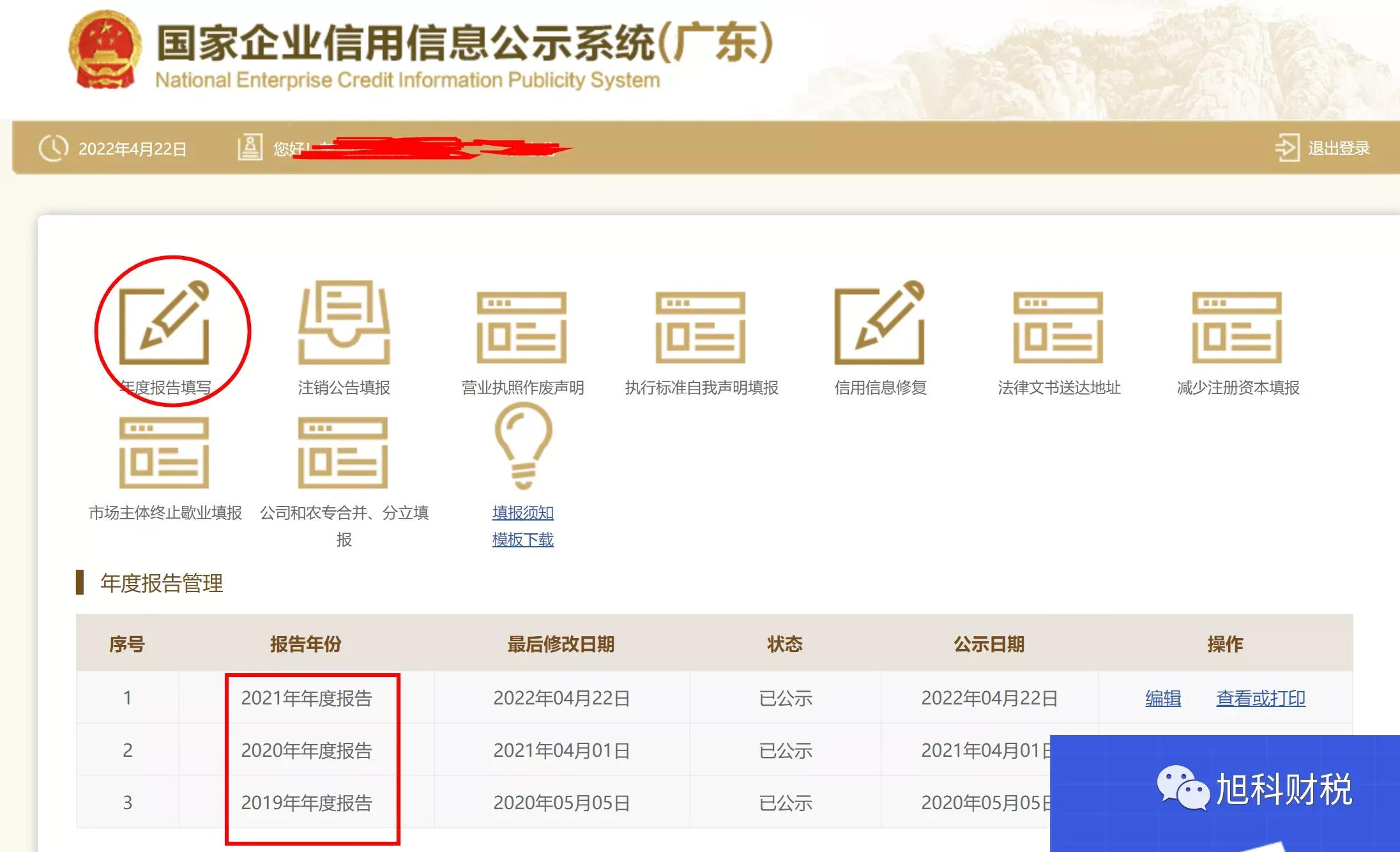Open 填报须知 link
This screenshot has width=1400, height=852.
522,512
